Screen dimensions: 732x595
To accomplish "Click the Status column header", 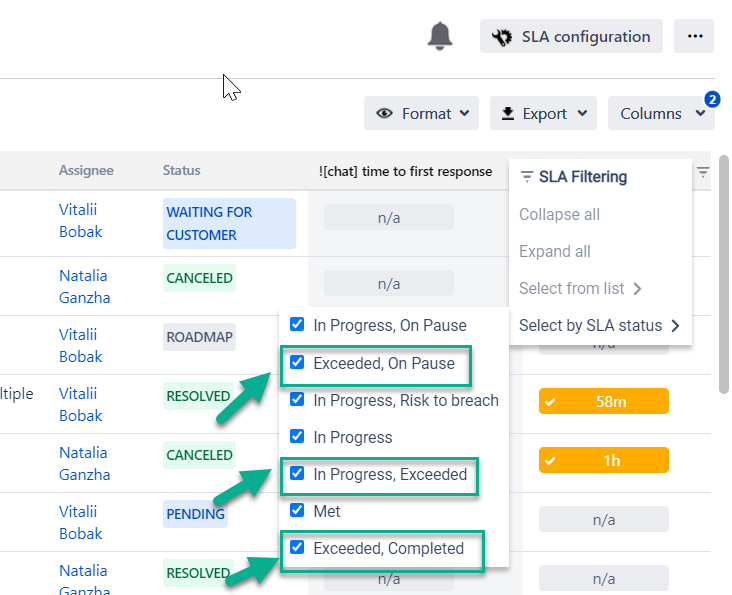I will (x=181, y=171).
